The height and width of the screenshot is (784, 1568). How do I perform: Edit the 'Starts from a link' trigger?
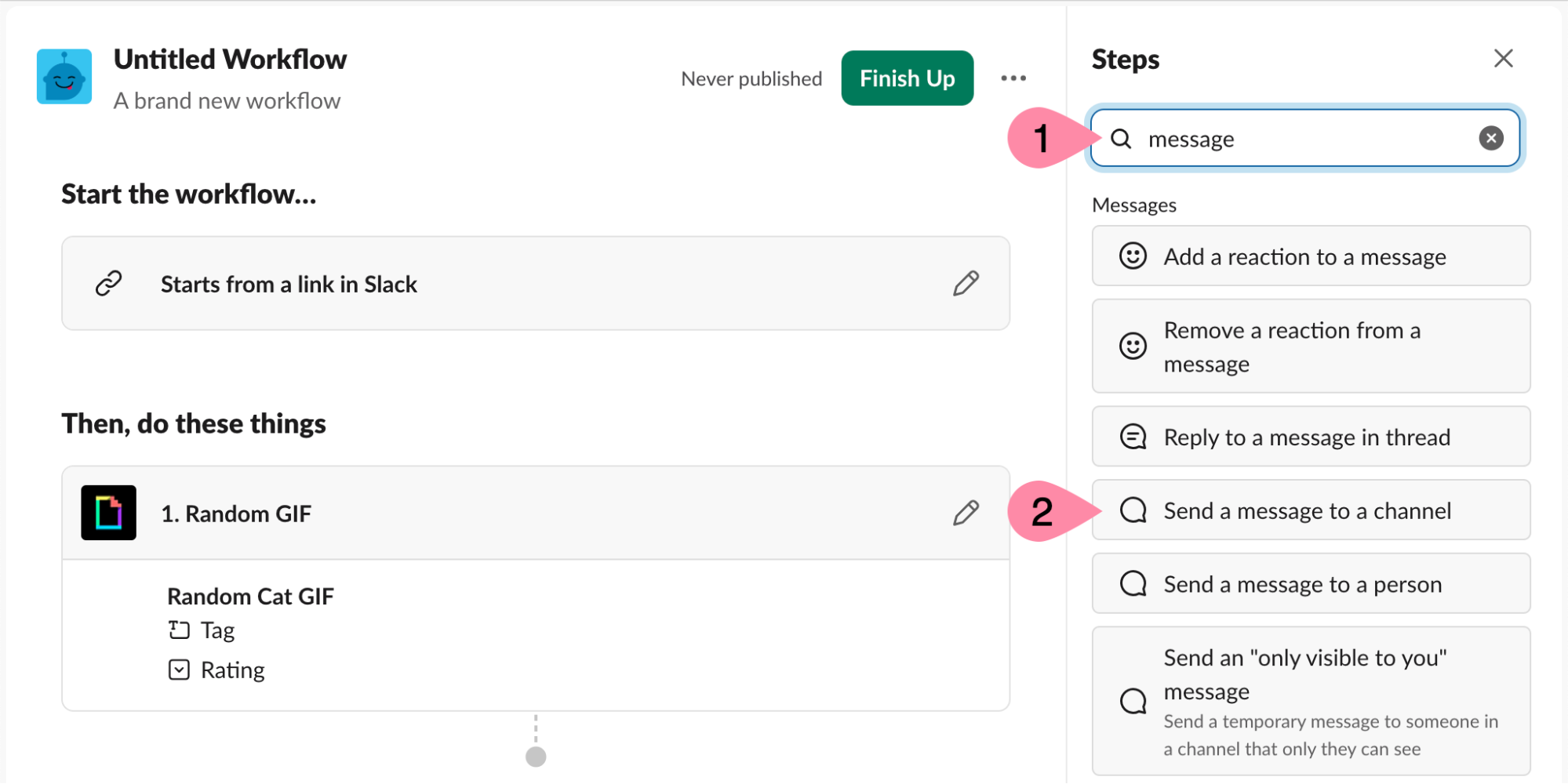coord(966,284)
